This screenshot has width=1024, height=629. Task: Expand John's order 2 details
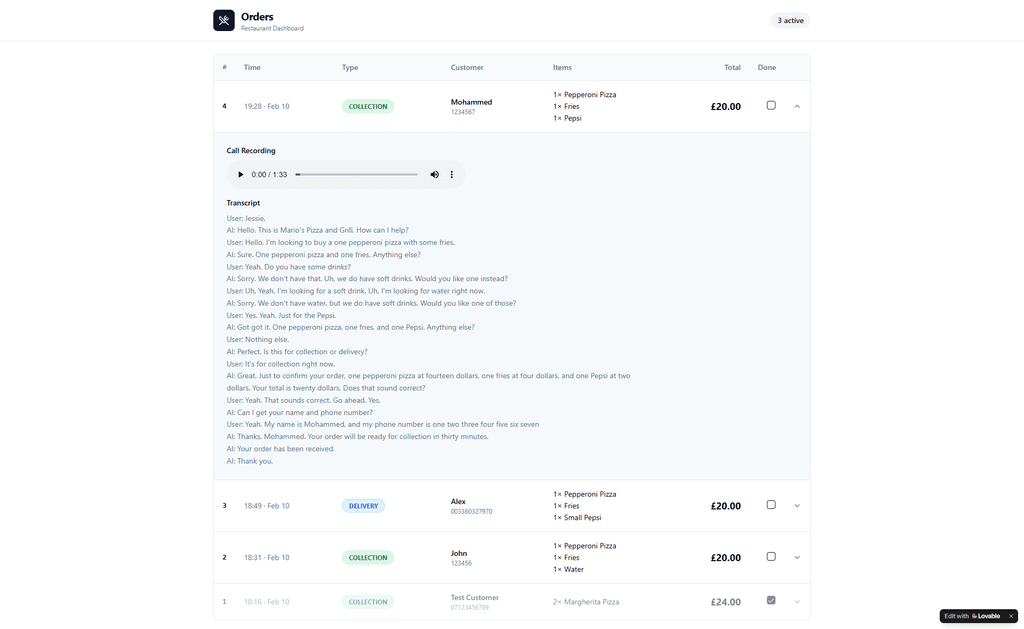point(797,557)
